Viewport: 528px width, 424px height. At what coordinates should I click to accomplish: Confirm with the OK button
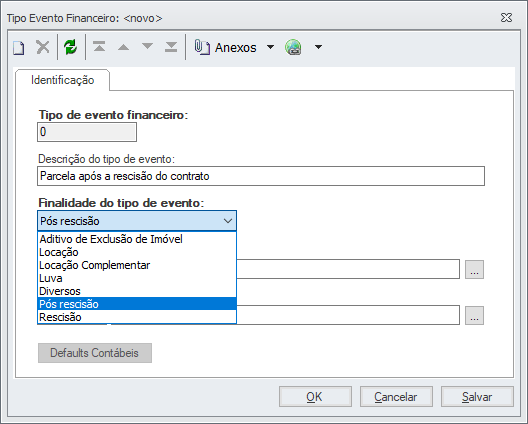pyautogui.click(x=315, y=397)
